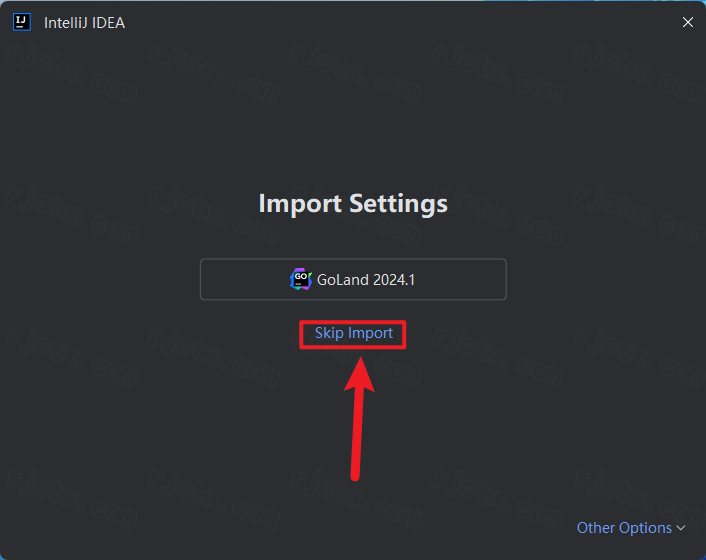
Task: Click the Other Options text link
Action: 624,527
